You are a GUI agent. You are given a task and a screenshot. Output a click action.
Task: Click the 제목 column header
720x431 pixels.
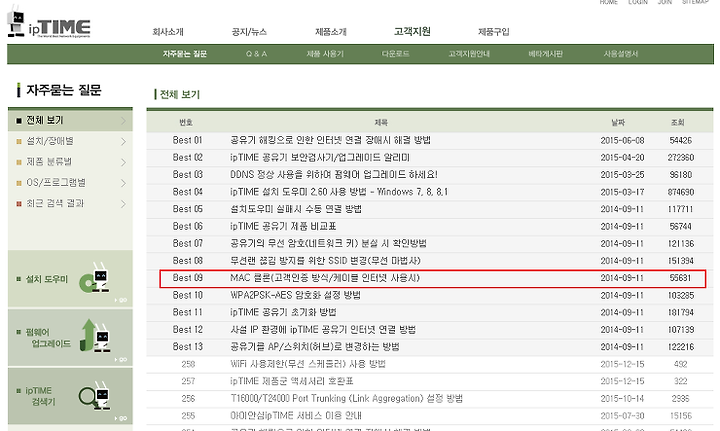click(381, 123)
